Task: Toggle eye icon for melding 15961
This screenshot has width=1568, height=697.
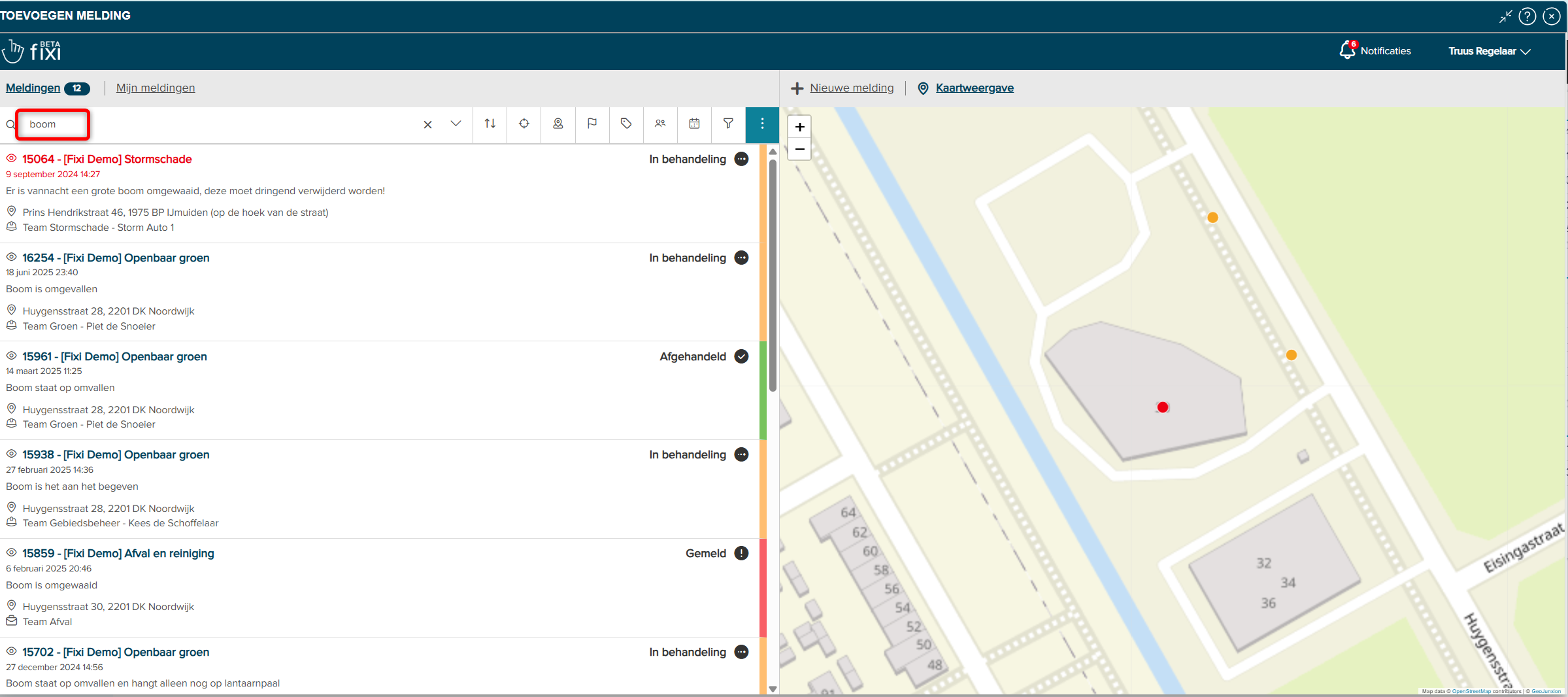Action: coord(11,356)
